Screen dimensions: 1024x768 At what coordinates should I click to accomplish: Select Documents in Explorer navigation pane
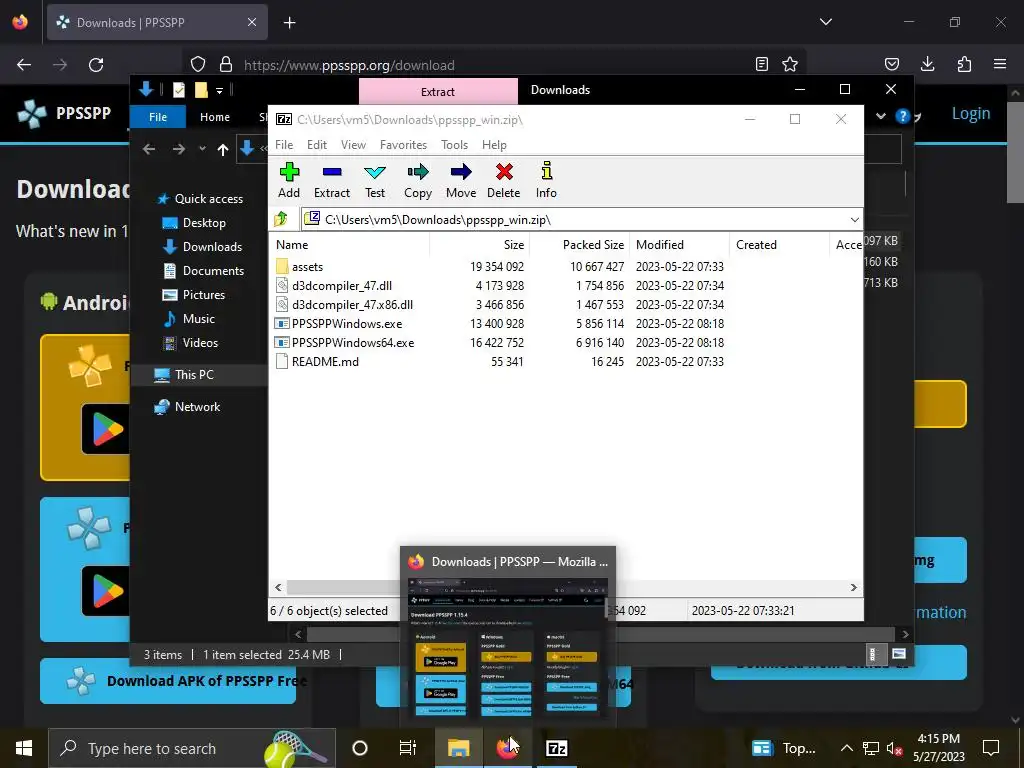pos(213,271)
